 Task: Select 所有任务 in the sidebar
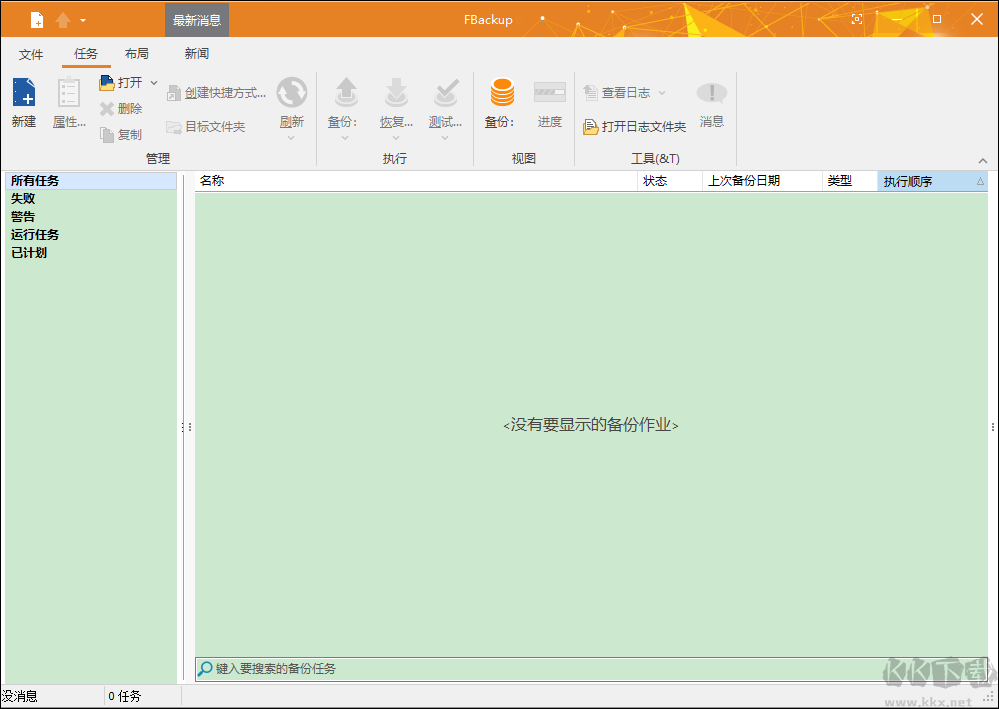click(x=90, y=181)
